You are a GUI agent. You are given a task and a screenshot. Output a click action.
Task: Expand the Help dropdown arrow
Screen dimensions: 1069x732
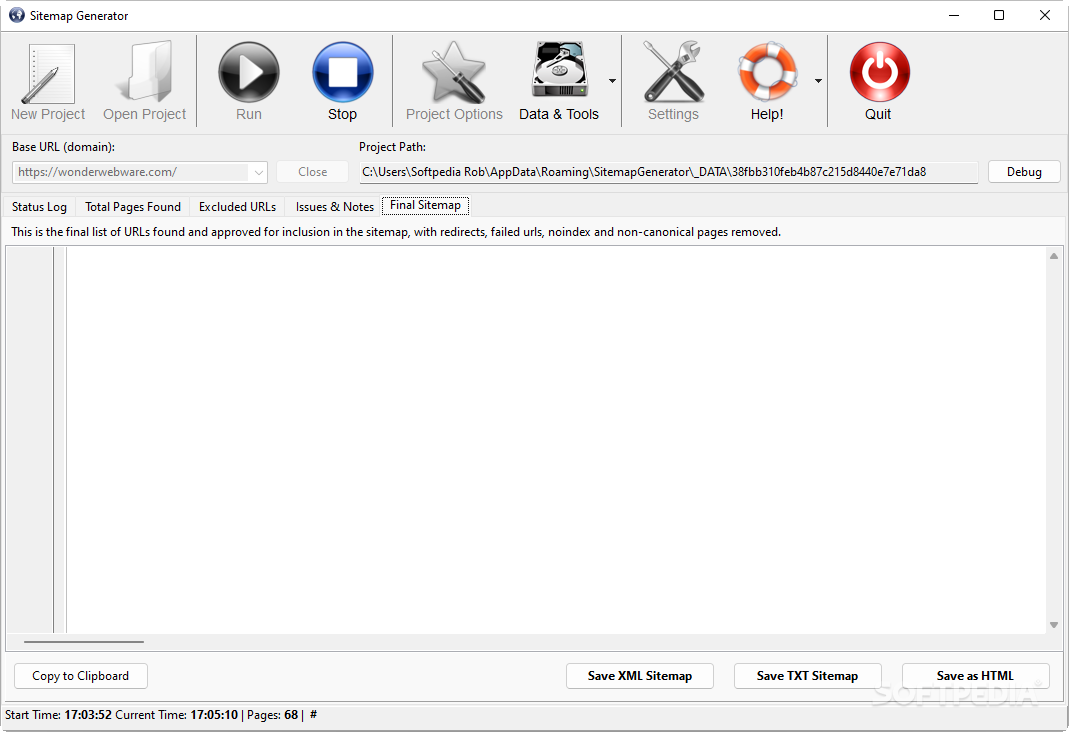coord(818,81)
